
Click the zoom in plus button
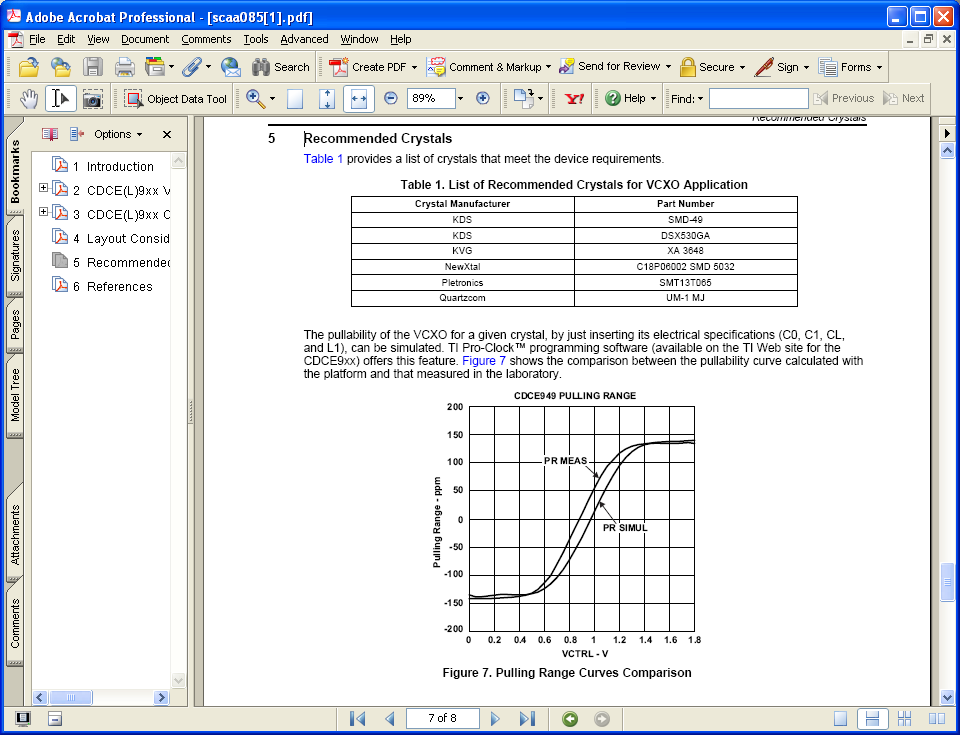point(482,98)
